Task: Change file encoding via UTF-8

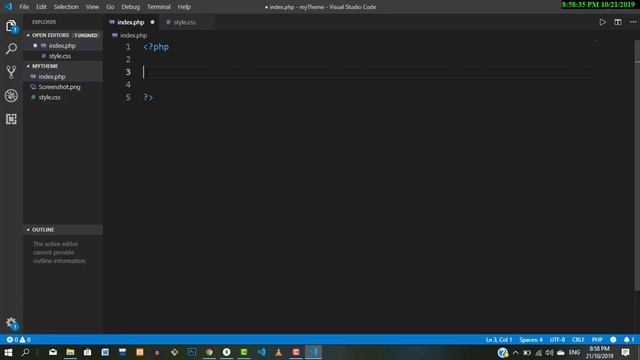Action: click(x=557, y=340)
